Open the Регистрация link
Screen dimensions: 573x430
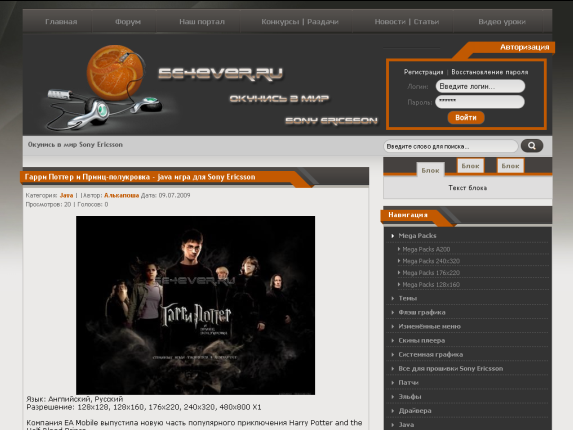pos(423,72)
